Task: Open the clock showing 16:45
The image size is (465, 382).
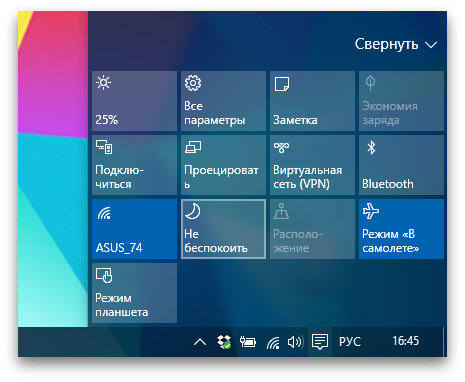Action: (x=405, y=341)
